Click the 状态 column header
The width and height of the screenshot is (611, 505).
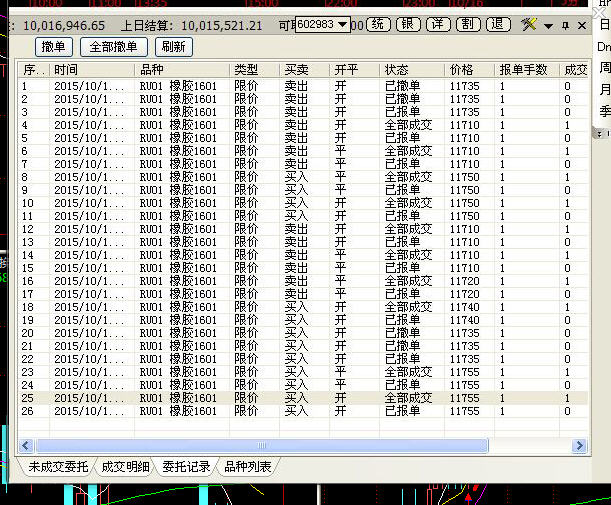396,70
